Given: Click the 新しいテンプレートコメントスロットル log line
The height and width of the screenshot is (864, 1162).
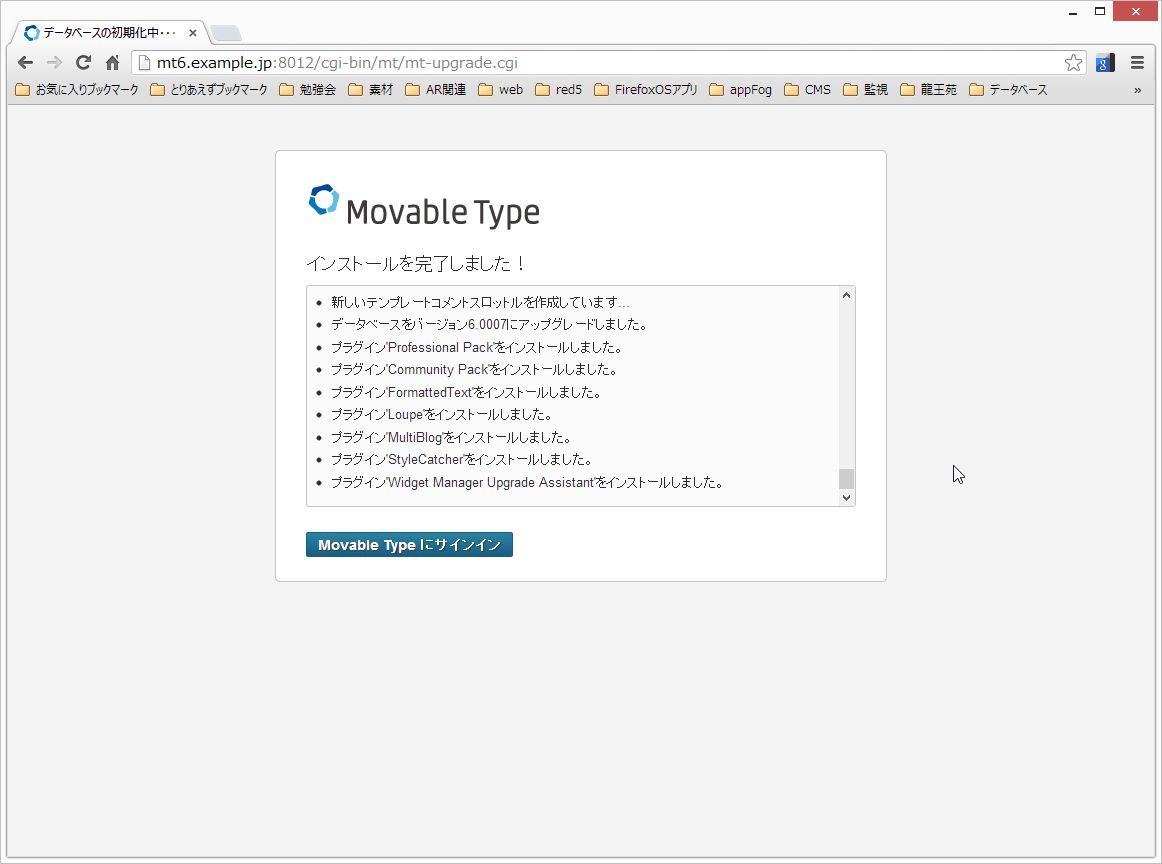Looking at the screenshot, I should coord(480,302).
